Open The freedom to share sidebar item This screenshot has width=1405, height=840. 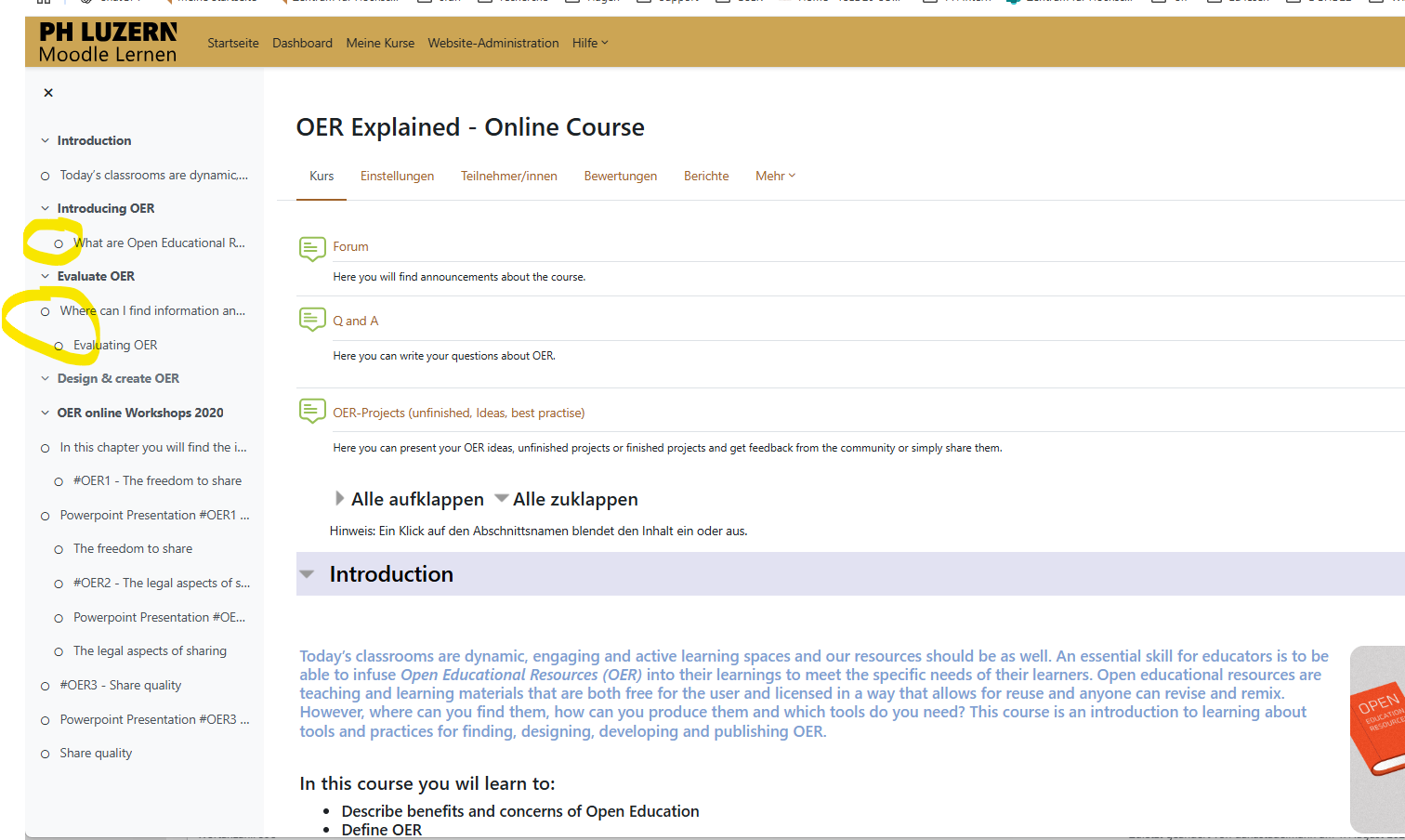(133, 548)
